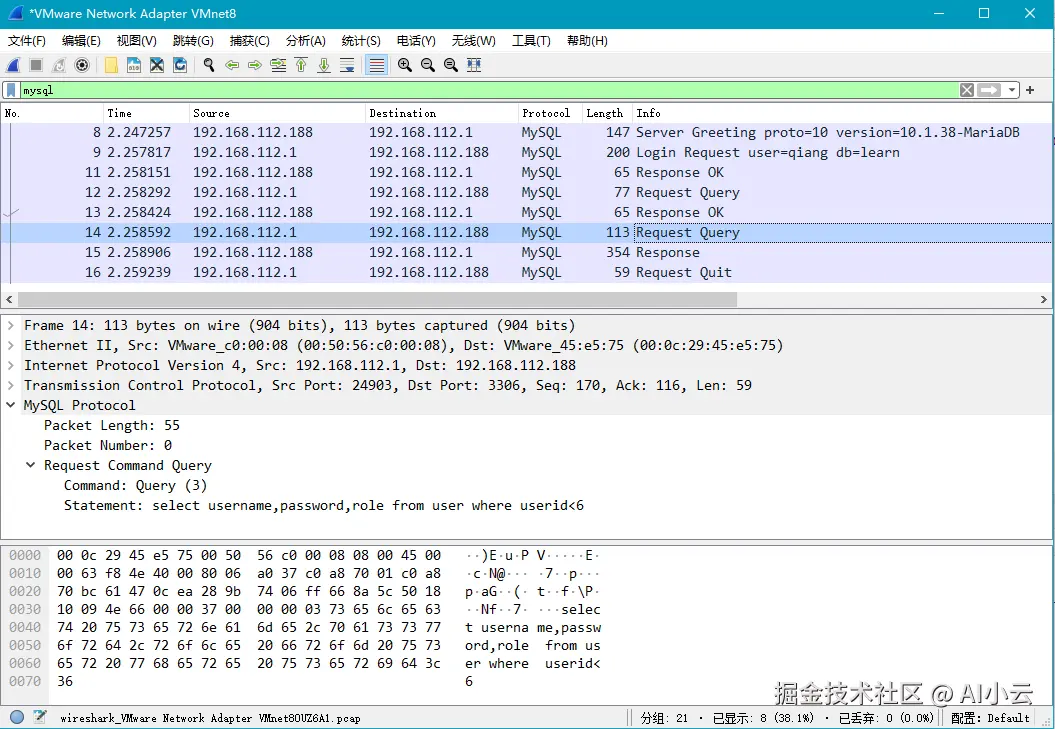The height and width of the screenshot is (729, 1055).
Task: Open the 文件(F) menu
Action: [x=27, y=41]
